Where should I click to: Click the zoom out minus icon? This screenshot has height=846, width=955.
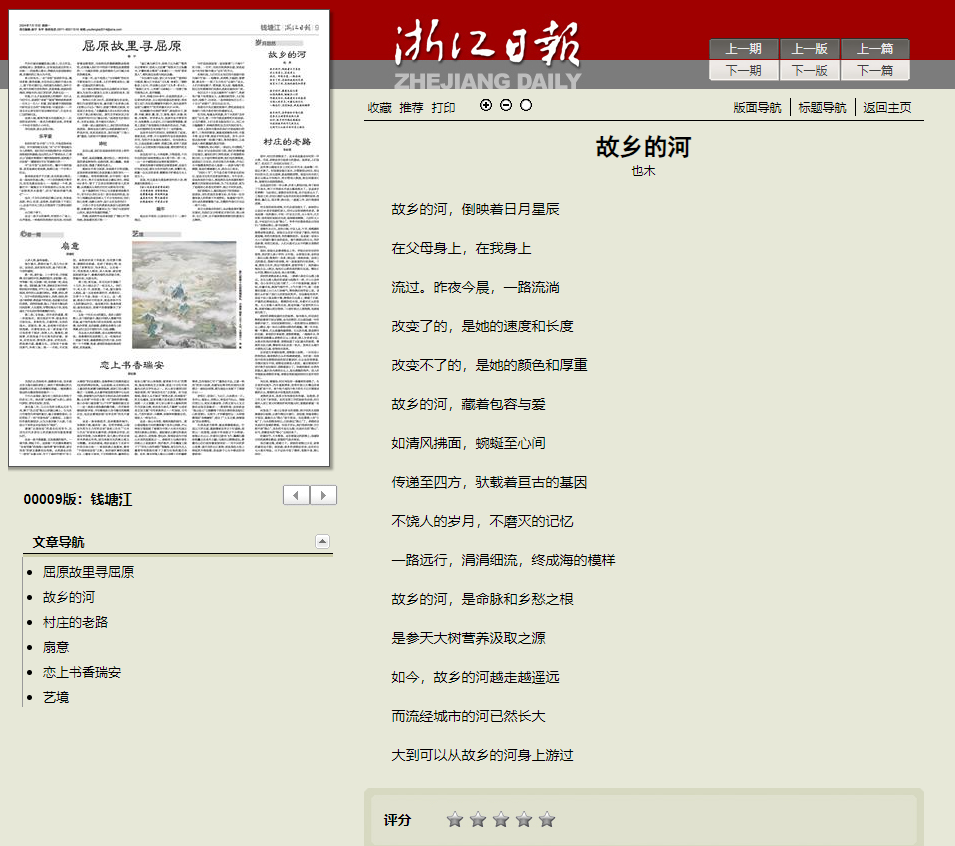click(x=506, y=105)
